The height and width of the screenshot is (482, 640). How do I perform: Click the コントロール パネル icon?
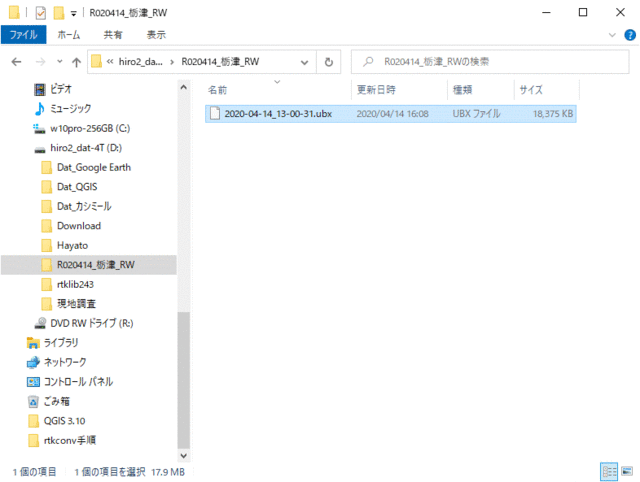click(x=33, y=382)
